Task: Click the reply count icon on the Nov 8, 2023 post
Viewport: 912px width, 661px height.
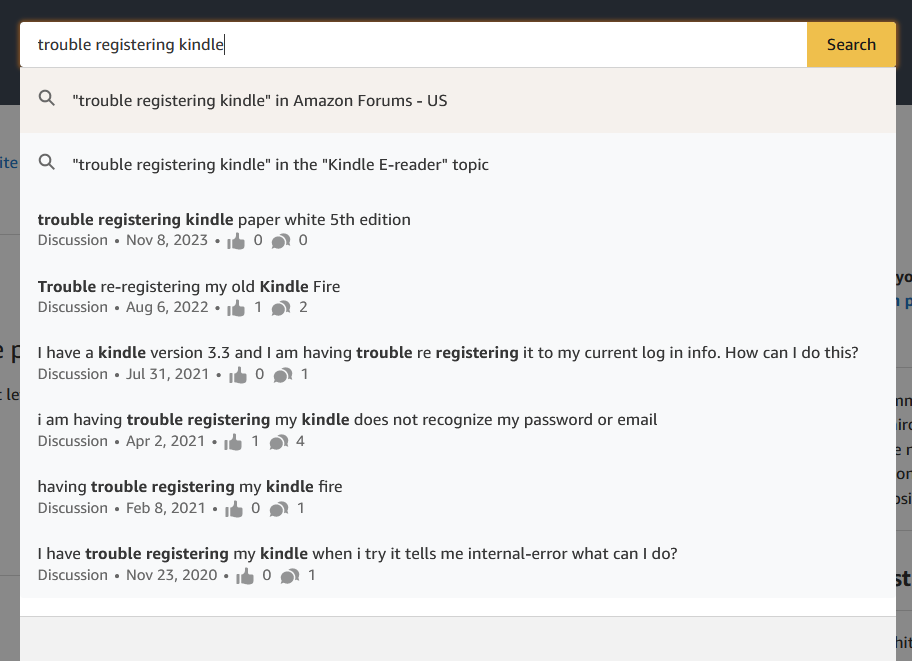Action: coord(281,239)
